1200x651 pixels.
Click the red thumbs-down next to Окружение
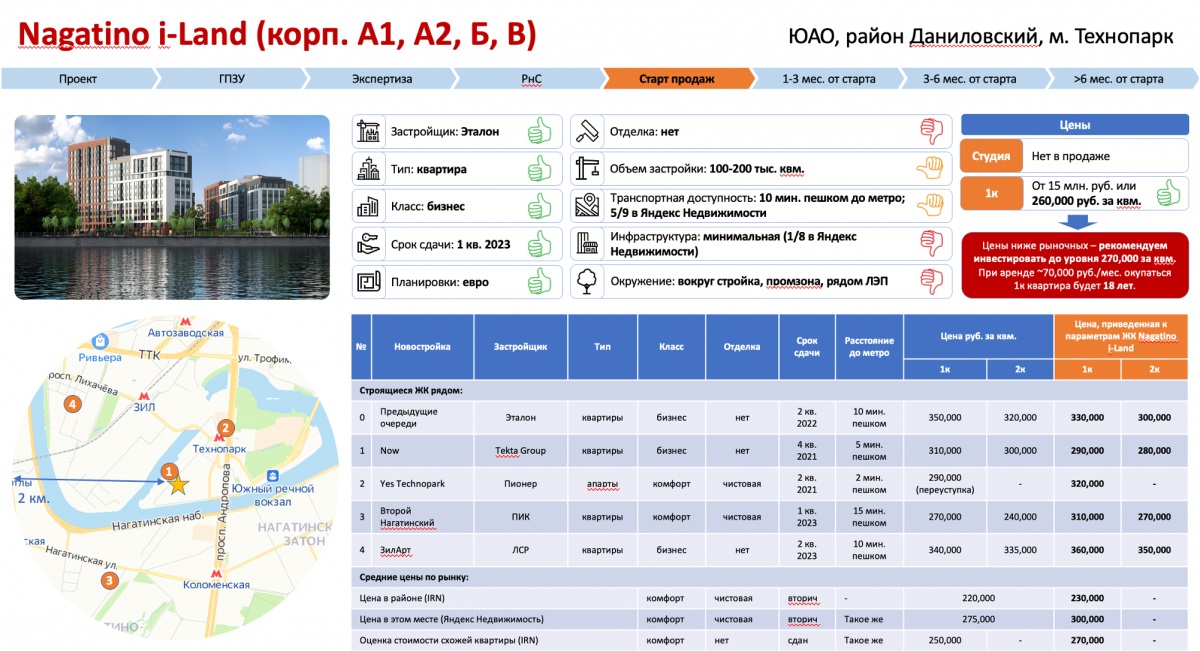point(931,282)
